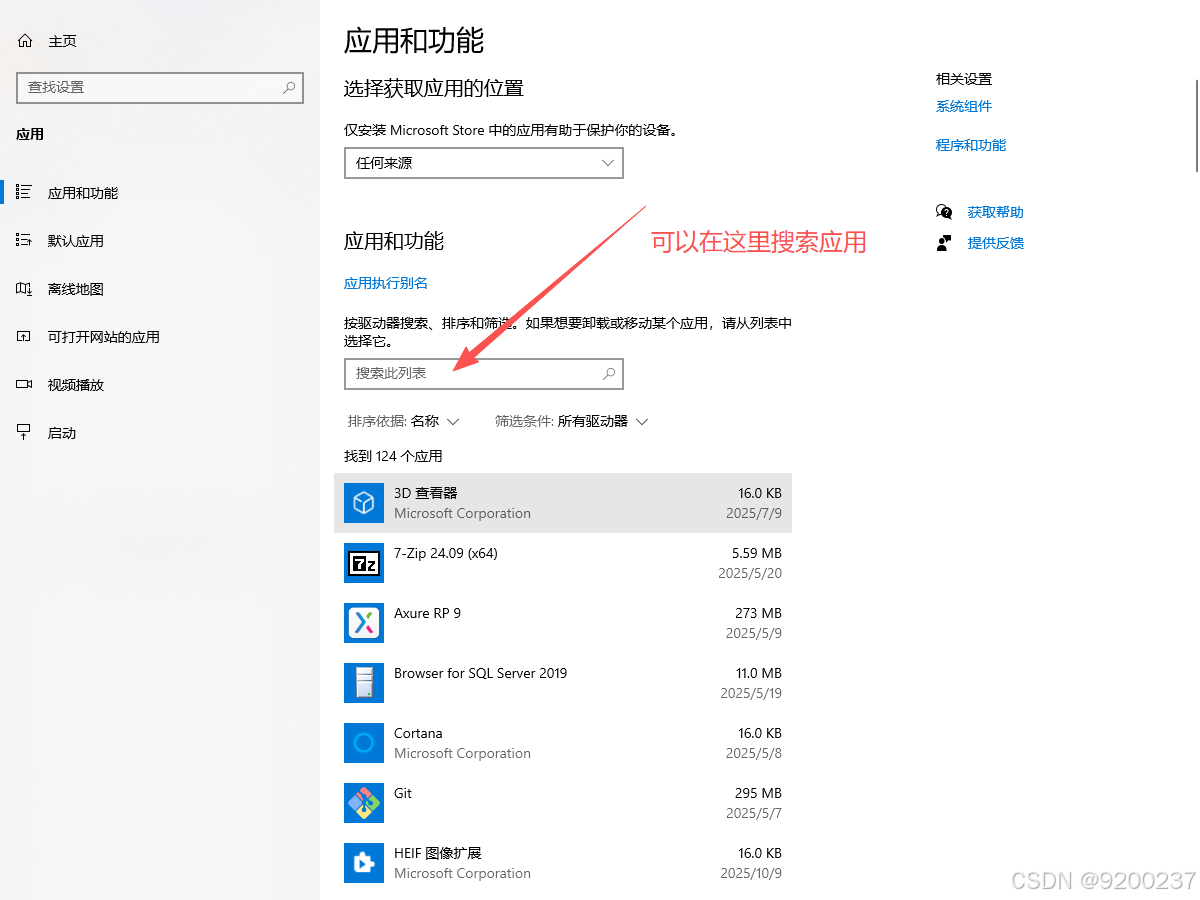1200x900 pixels.
Task: Select 默认应用 in sidebar
Action: 76,241
